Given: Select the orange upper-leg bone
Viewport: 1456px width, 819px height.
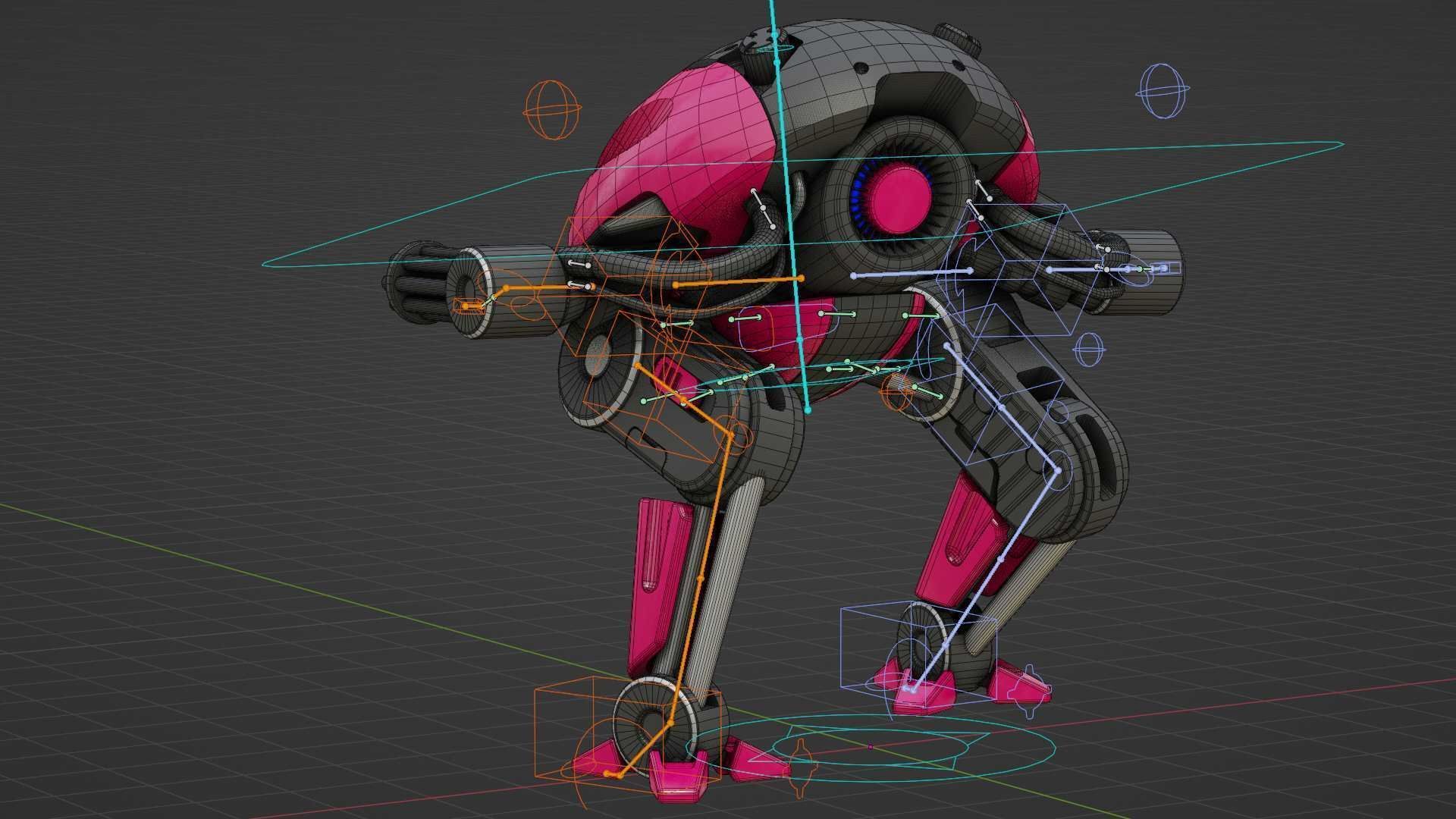Looking at the screenshot, I should tap(685, 400).
